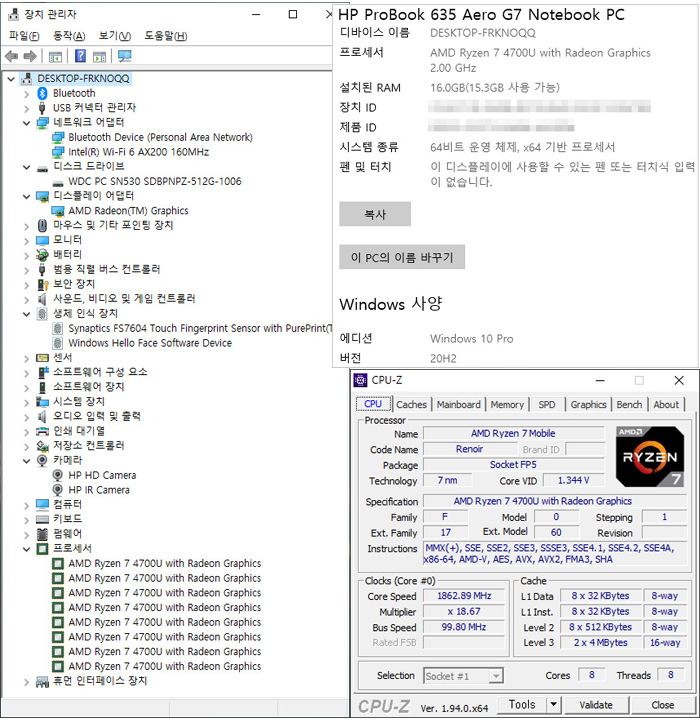This screenshot has width=700, height=721.
Task: Click the Back arrow in Device Manager toolbar
Action: pos(11,57)
